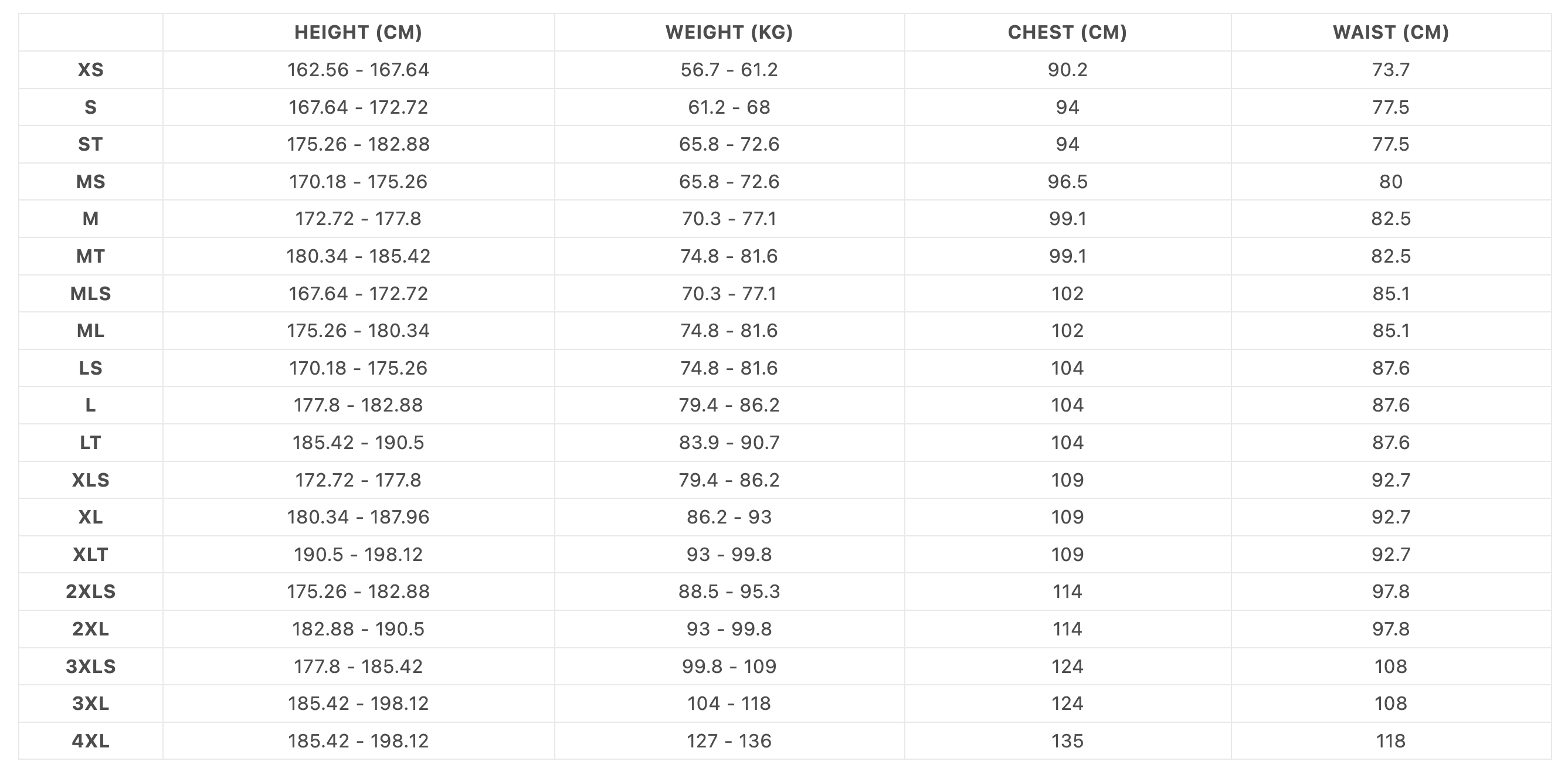Image resolution: width=1568 pixels, height=775 pixels.
Task: Click weight value 99.8 - 109
Action: pos(729,667)
